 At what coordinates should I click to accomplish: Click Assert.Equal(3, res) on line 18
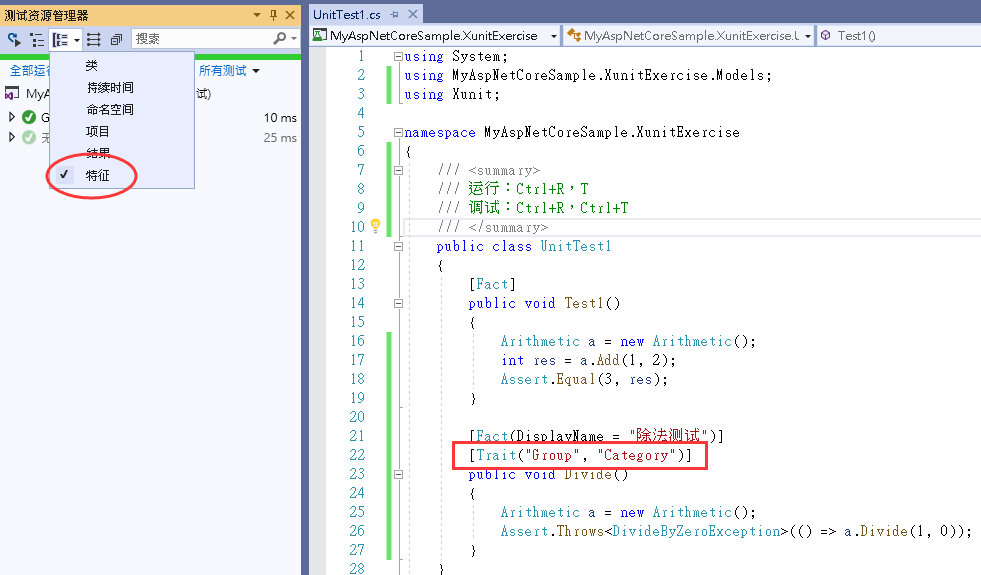tap(584, 379)
